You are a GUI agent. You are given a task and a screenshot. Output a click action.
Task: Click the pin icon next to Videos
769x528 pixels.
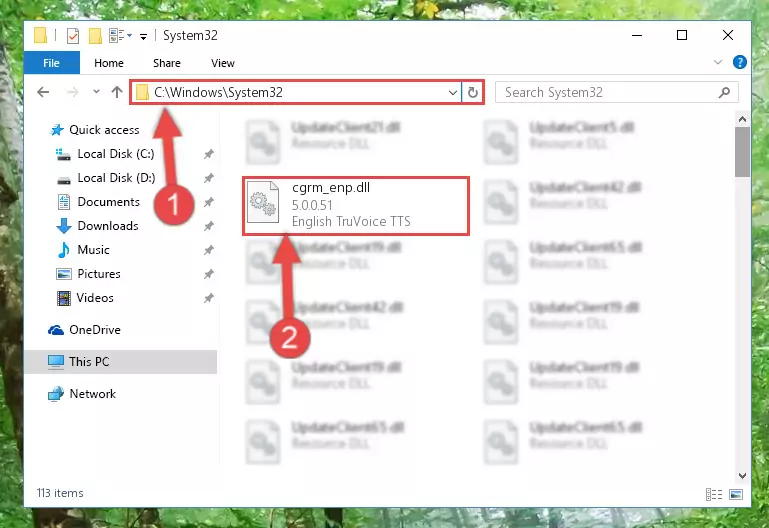pyautogui.click(x=209, y=298)
